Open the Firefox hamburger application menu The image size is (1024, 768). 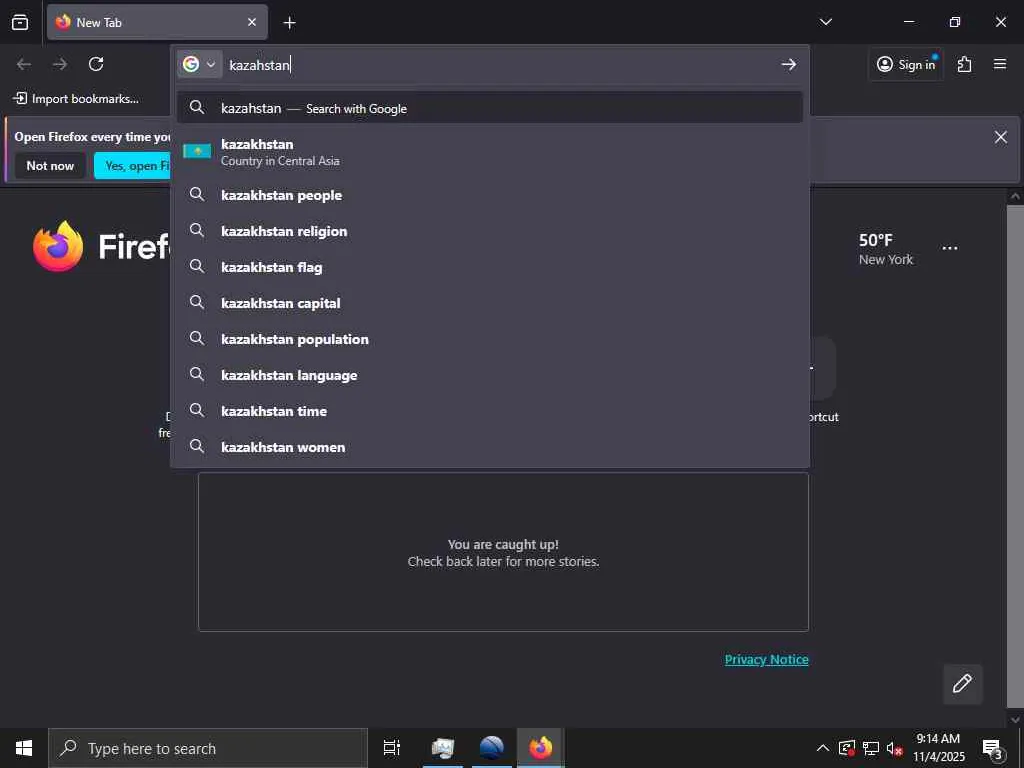click(x=1000, y=64)
